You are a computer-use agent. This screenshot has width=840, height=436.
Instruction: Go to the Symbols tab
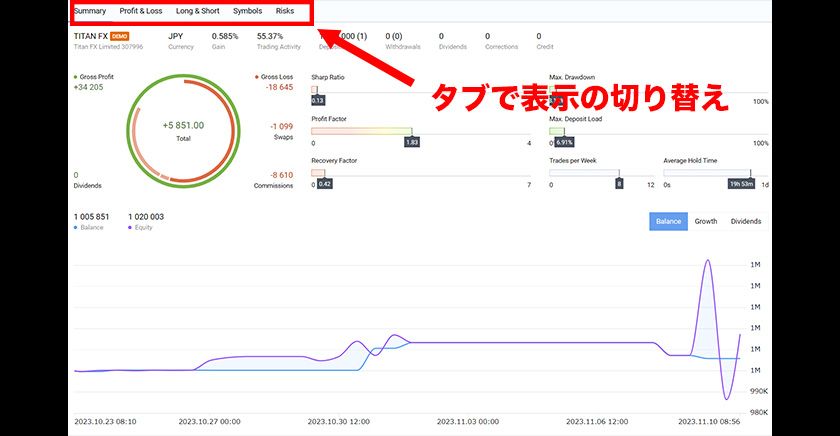point(248,11)
